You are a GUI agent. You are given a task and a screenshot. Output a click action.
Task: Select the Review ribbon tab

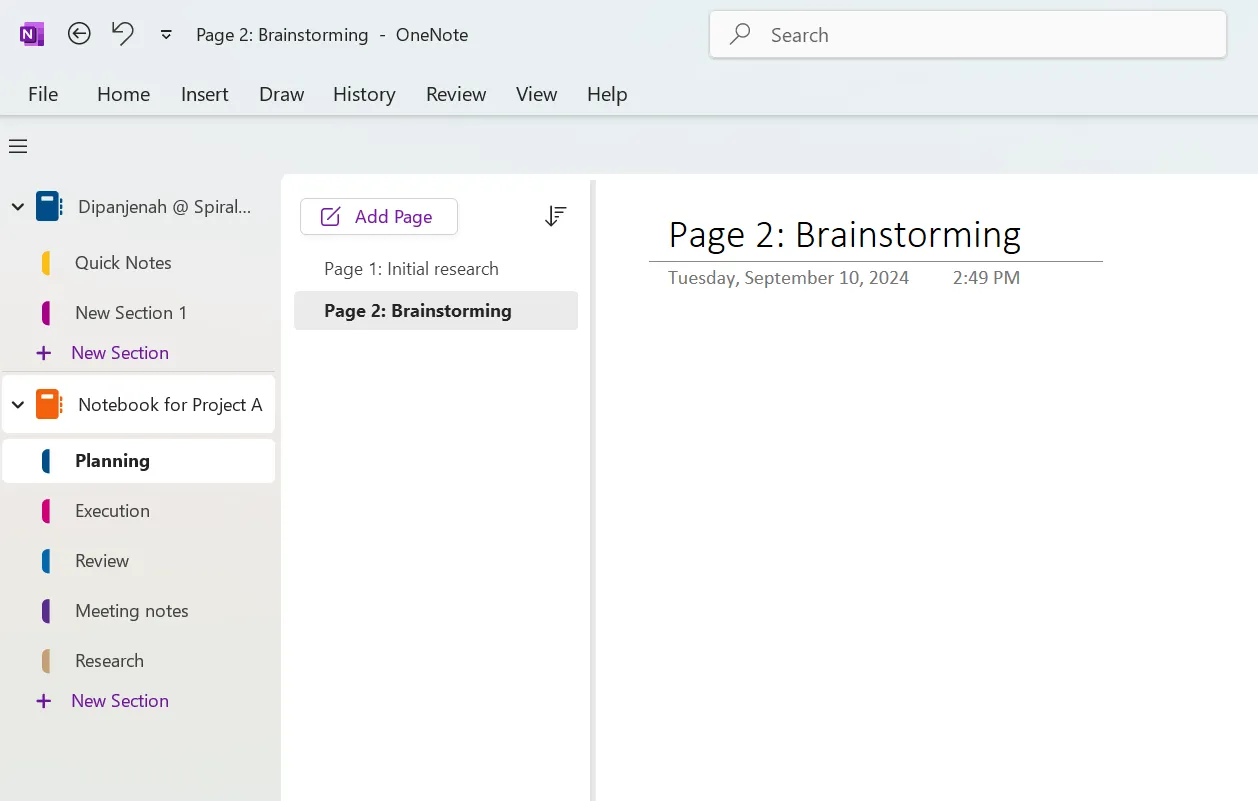(456, 94)
